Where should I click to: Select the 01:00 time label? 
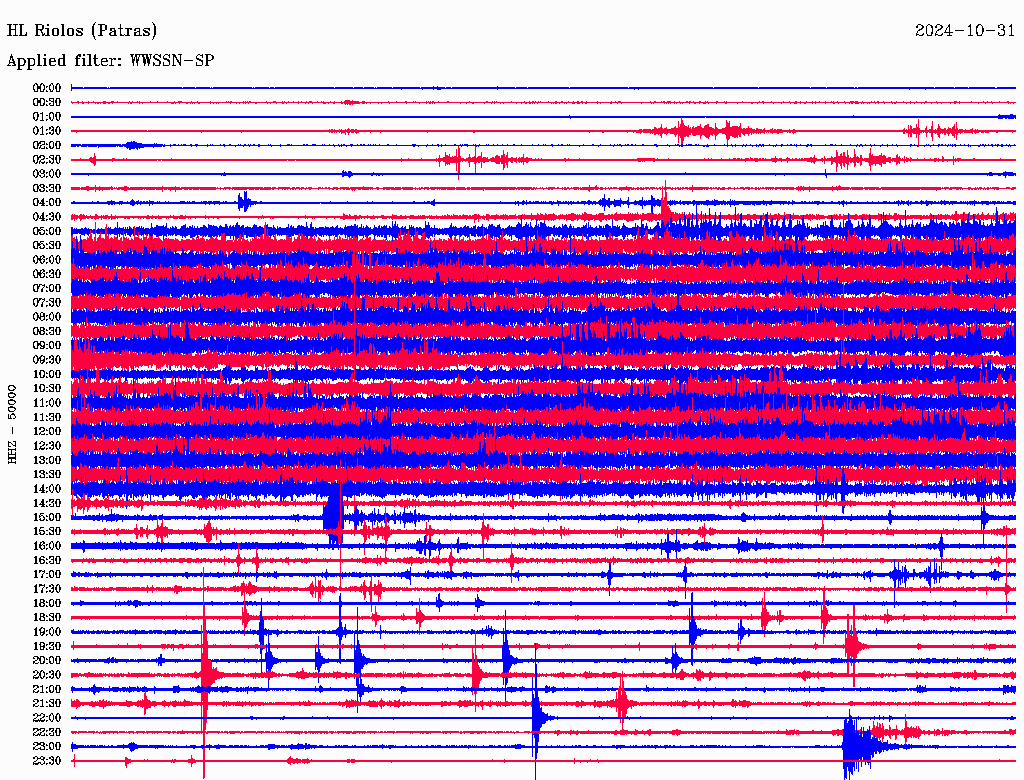pos(47,117)
